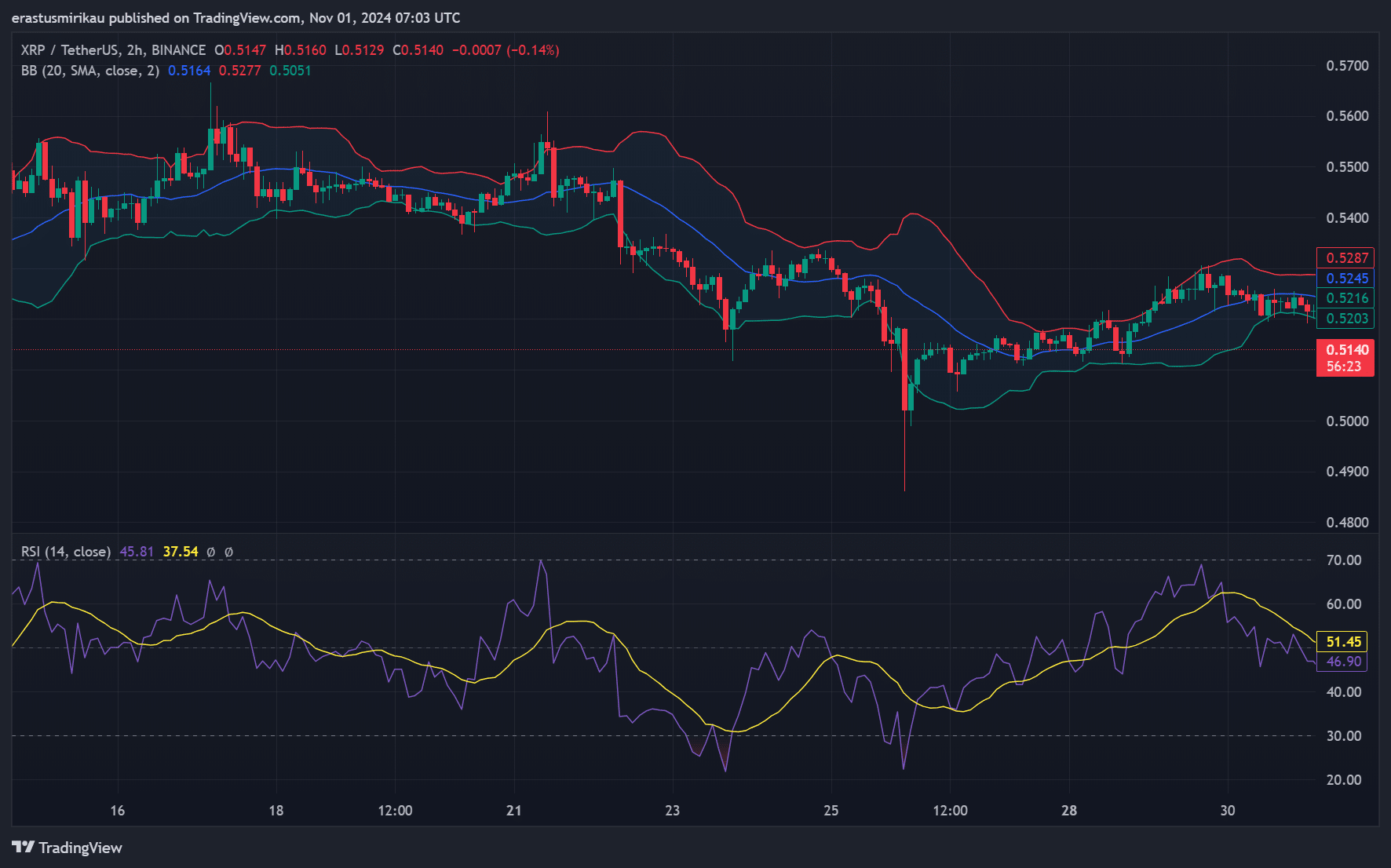Screen dimensions: 1391x868
Task: Click the 30.00 RSI scale tick
Action: (1344, 736)
